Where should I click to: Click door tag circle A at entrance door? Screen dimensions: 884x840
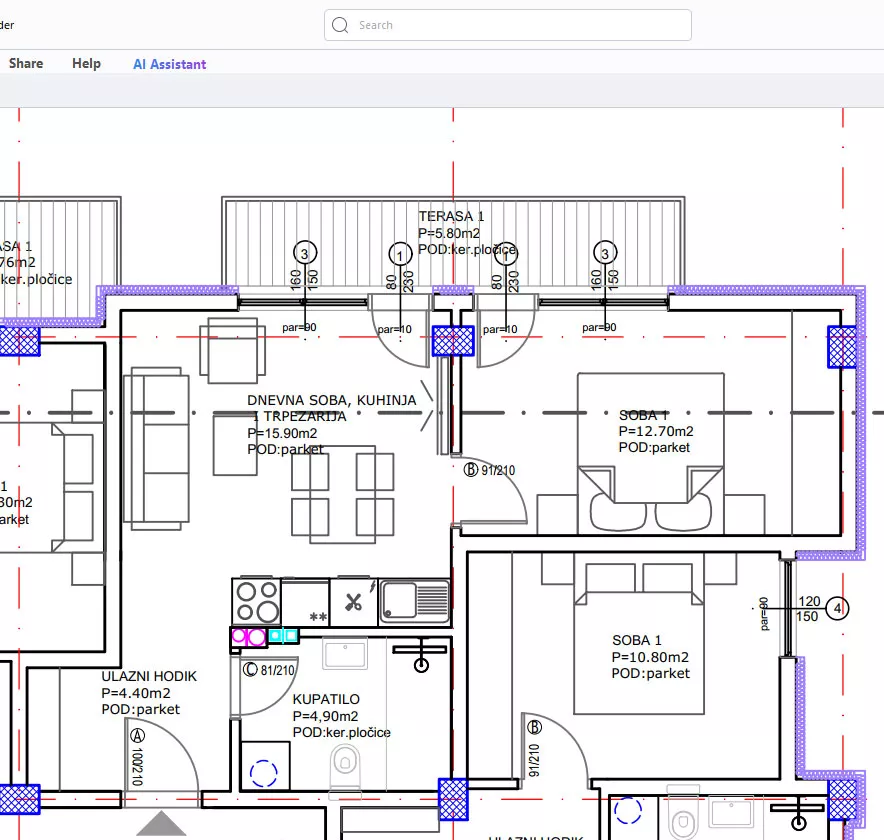point(138,736)
